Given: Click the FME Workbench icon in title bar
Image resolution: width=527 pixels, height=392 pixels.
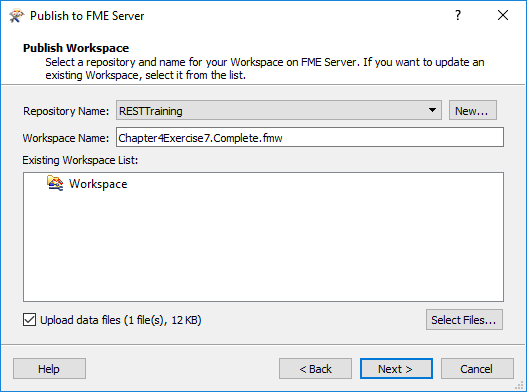Looking at the screenshot, I should pos(16,16).
